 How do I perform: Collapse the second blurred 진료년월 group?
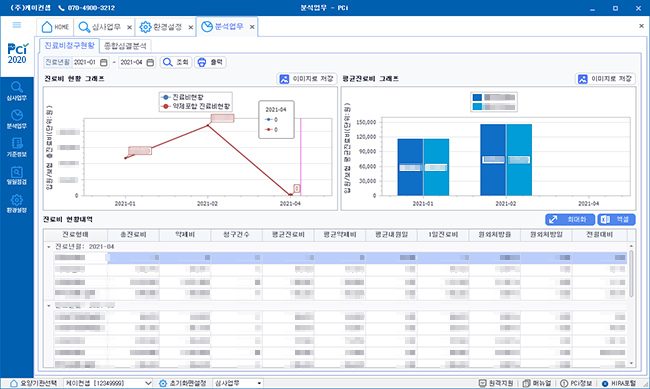click(49, 306)
